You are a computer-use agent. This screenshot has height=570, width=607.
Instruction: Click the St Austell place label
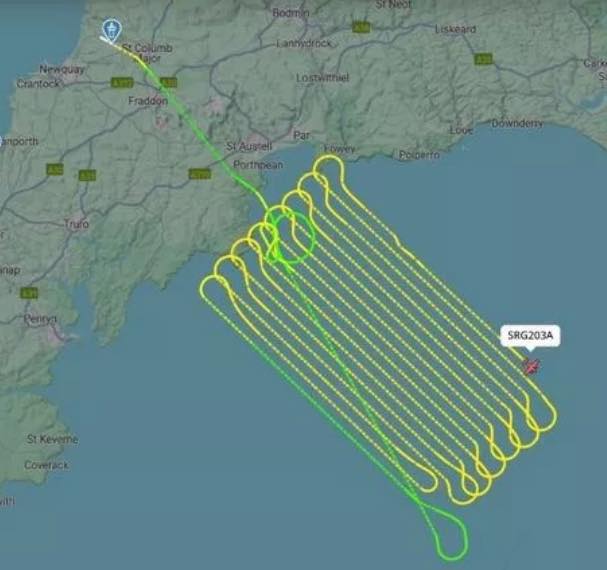pos(249,146)
